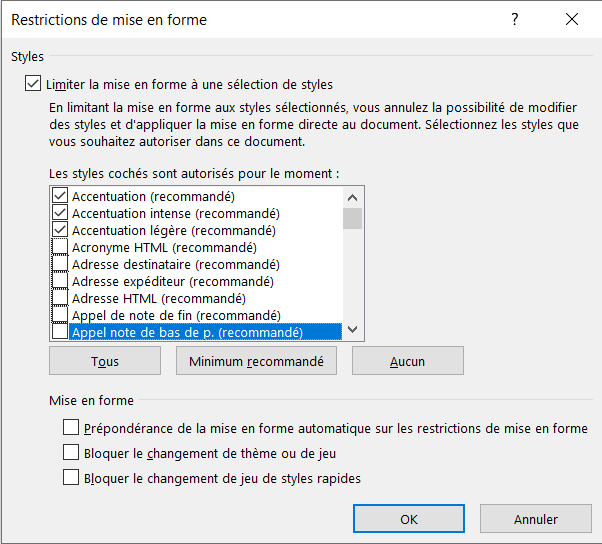Choose Minimum recommandé button
Image resolution: width=602 pixels, height=544 pixels.
(256, 361)
